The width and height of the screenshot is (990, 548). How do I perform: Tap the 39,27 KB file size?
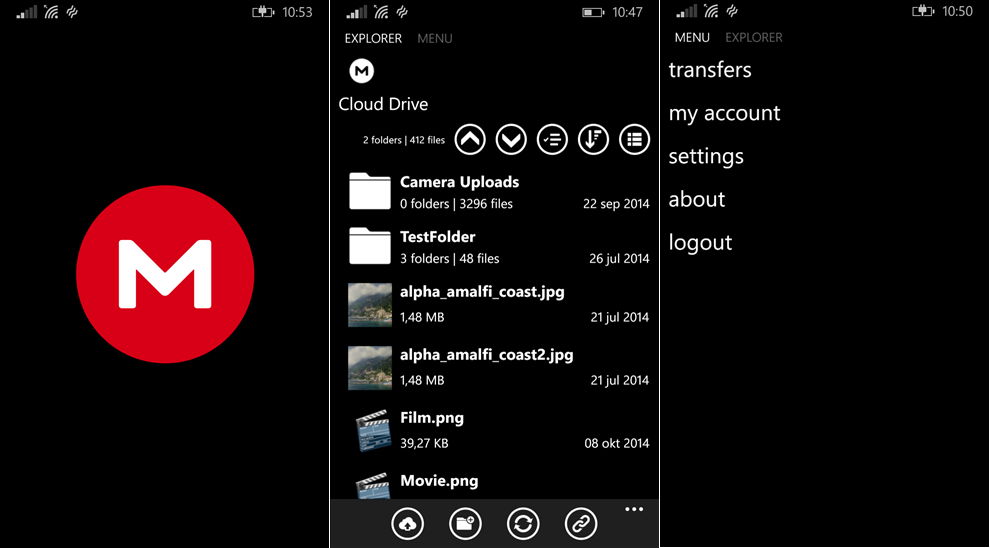(x=424, y=444)
